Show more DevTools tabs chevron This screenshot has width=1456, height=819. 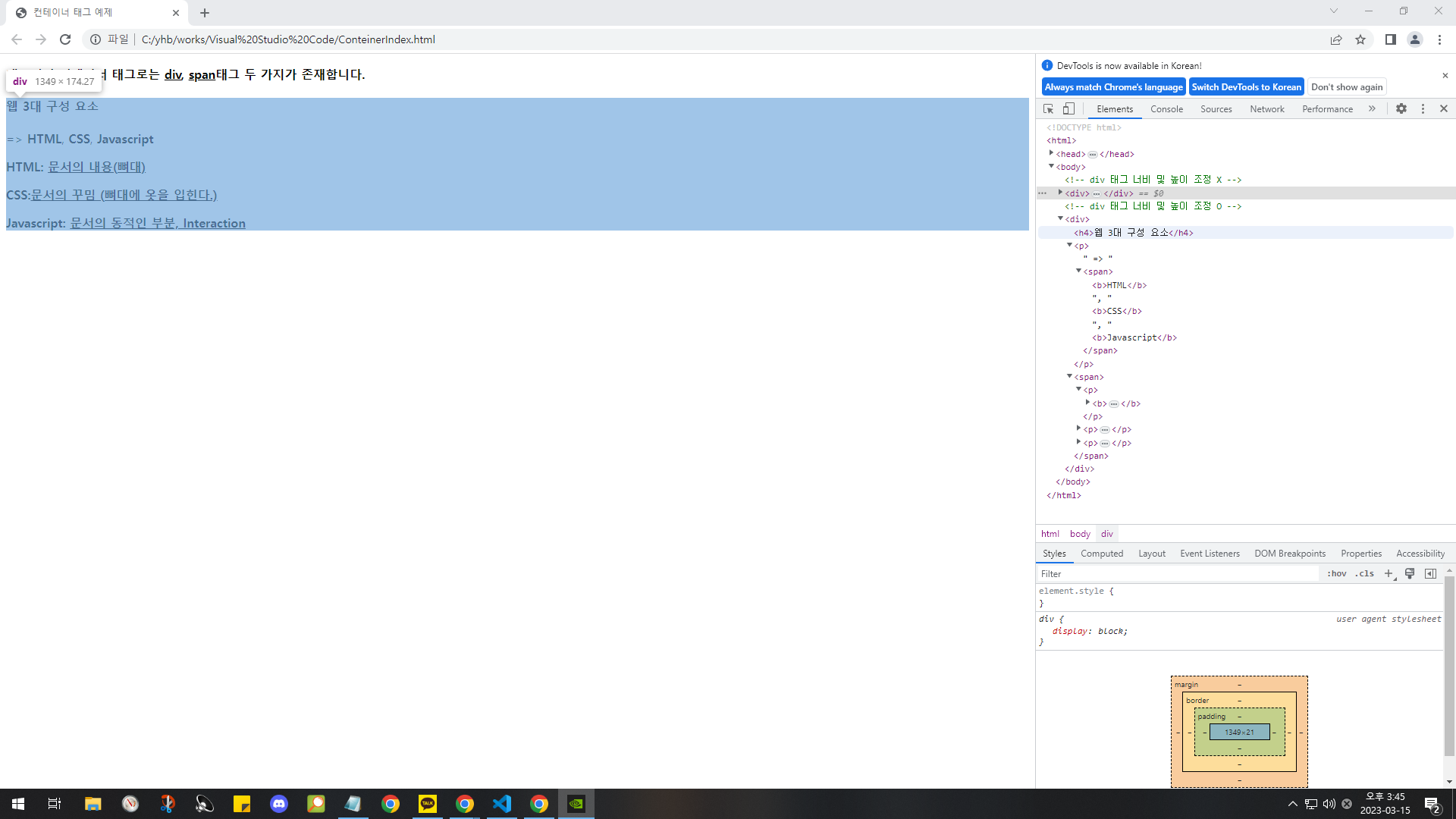click(1372, 109)
